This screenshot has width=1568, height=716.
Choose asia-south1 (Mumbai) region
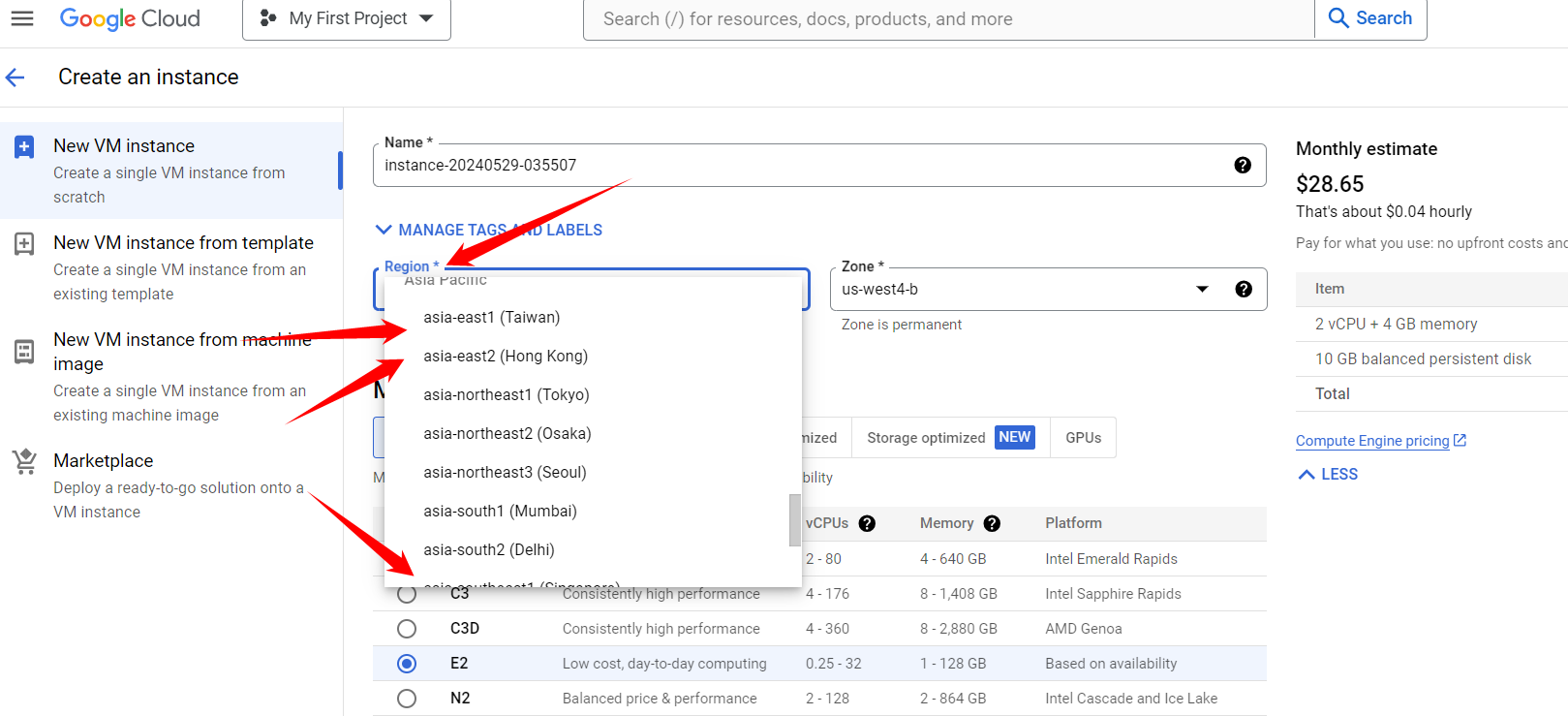593,512
